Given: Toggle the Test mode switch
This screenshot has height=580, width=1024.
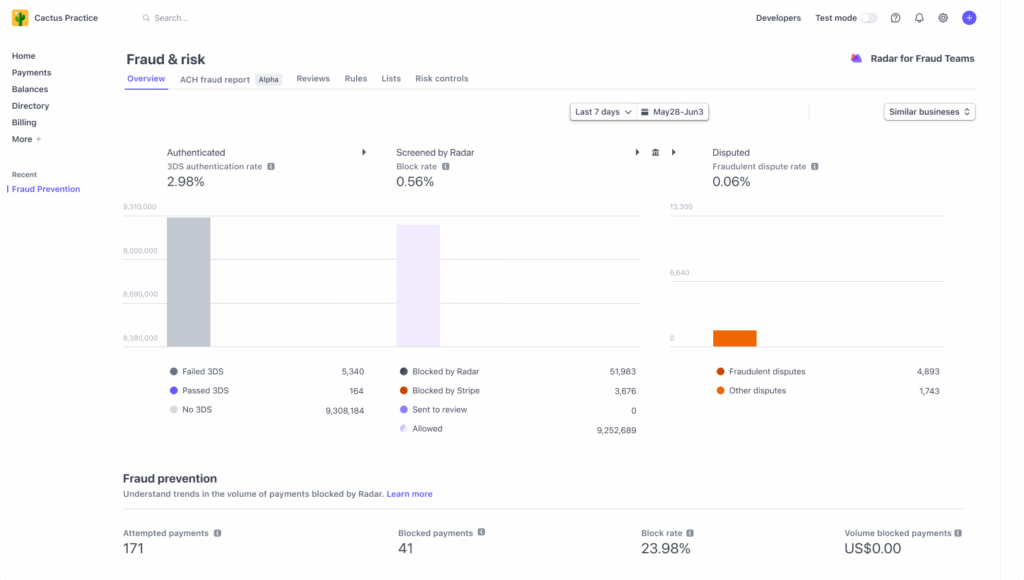Looking at the screenshot, I should [869, 18].
